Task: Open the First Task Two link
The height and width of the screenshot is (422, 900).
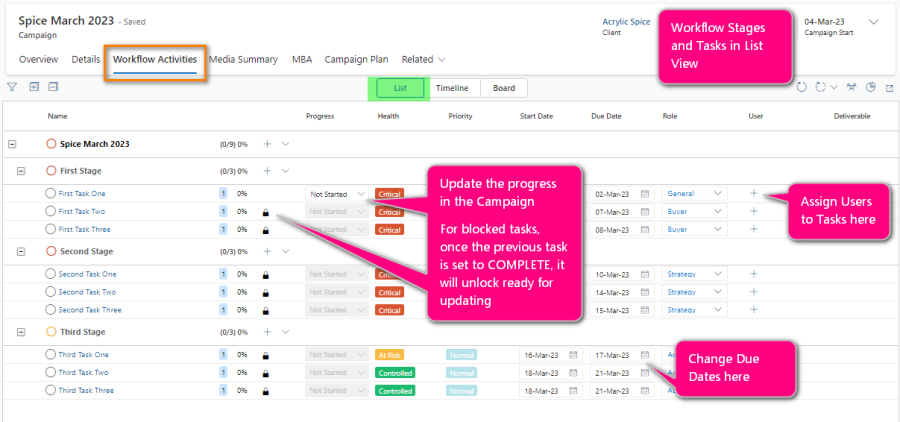Action: (82, 212)
